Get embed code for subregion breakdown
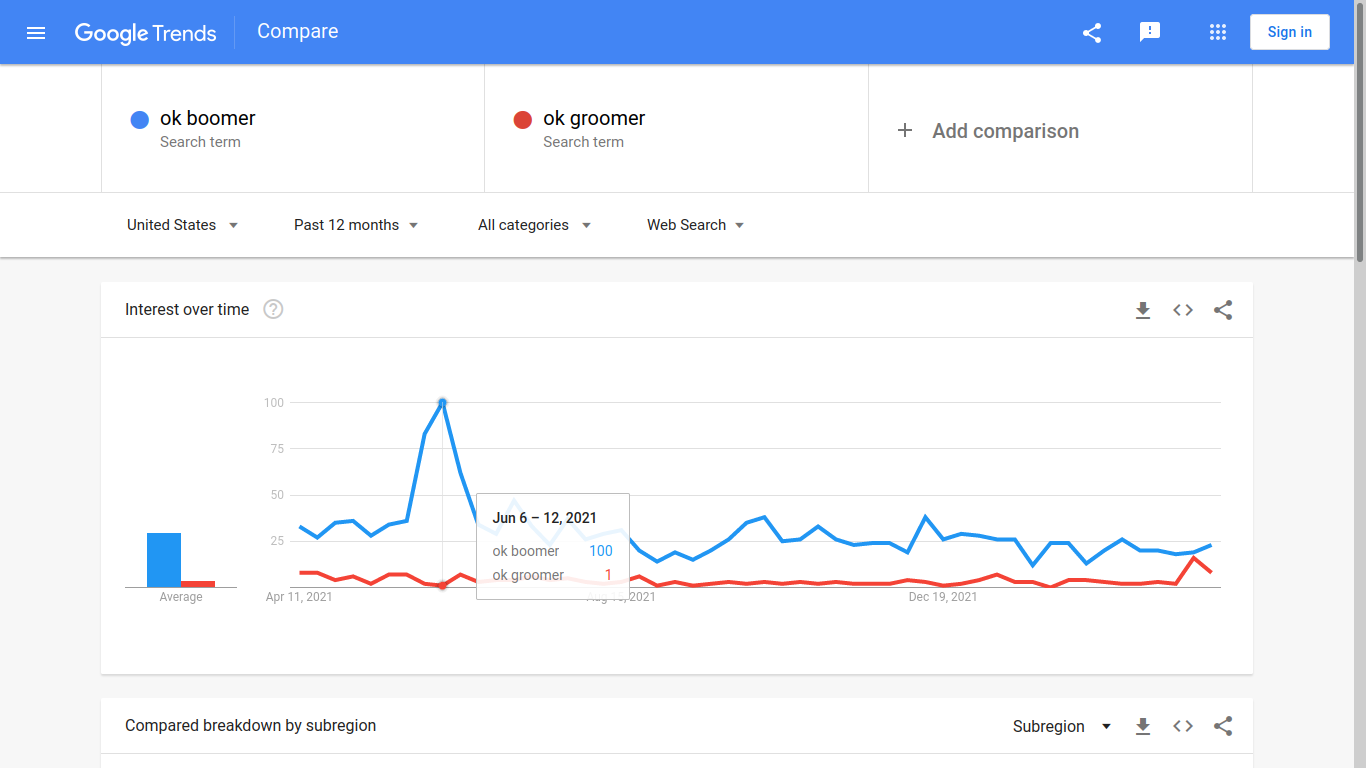Image resolution: width=1366 pixels, height=768 pixels. (1183, 726)
